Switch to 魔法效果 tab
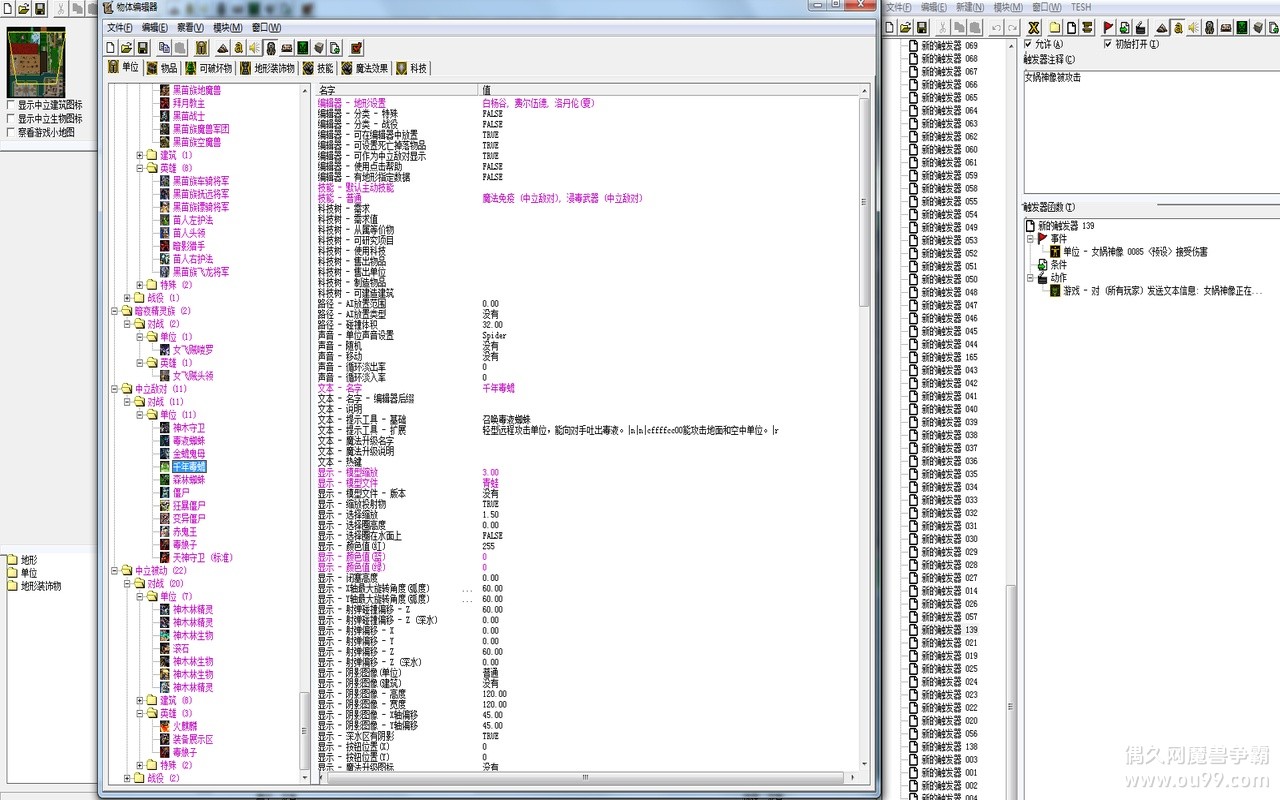Image resolution: width=1280 pixels, height=800 pixels. coord(365,68)
